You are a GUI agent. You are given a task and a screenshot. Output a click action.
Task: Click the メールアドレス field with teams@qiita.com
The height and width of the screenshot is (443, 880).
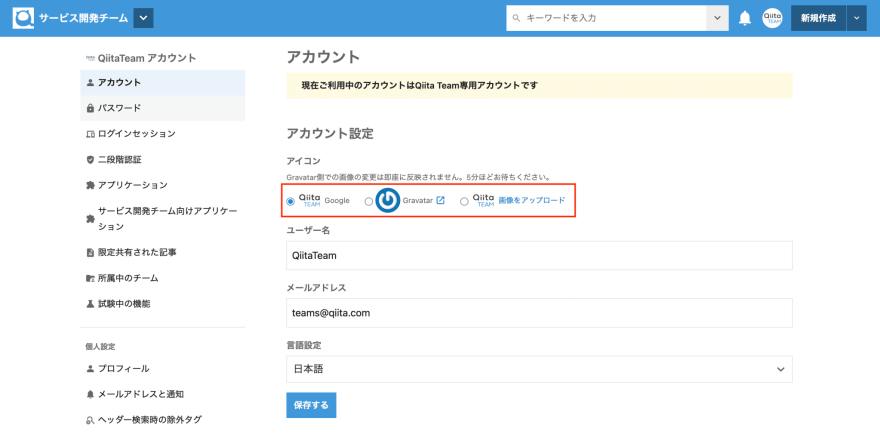[539, 313]
